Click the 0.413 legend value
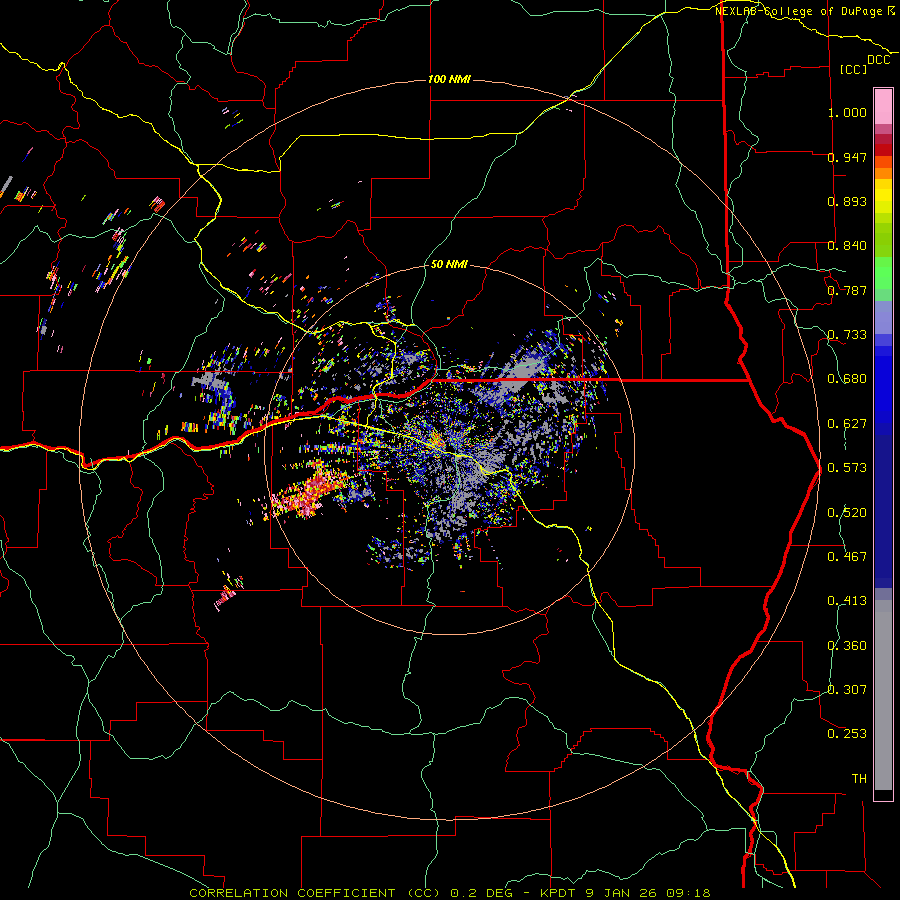This screenshot has width=900, height=900. pyautogui.click(x=847, y=601)
